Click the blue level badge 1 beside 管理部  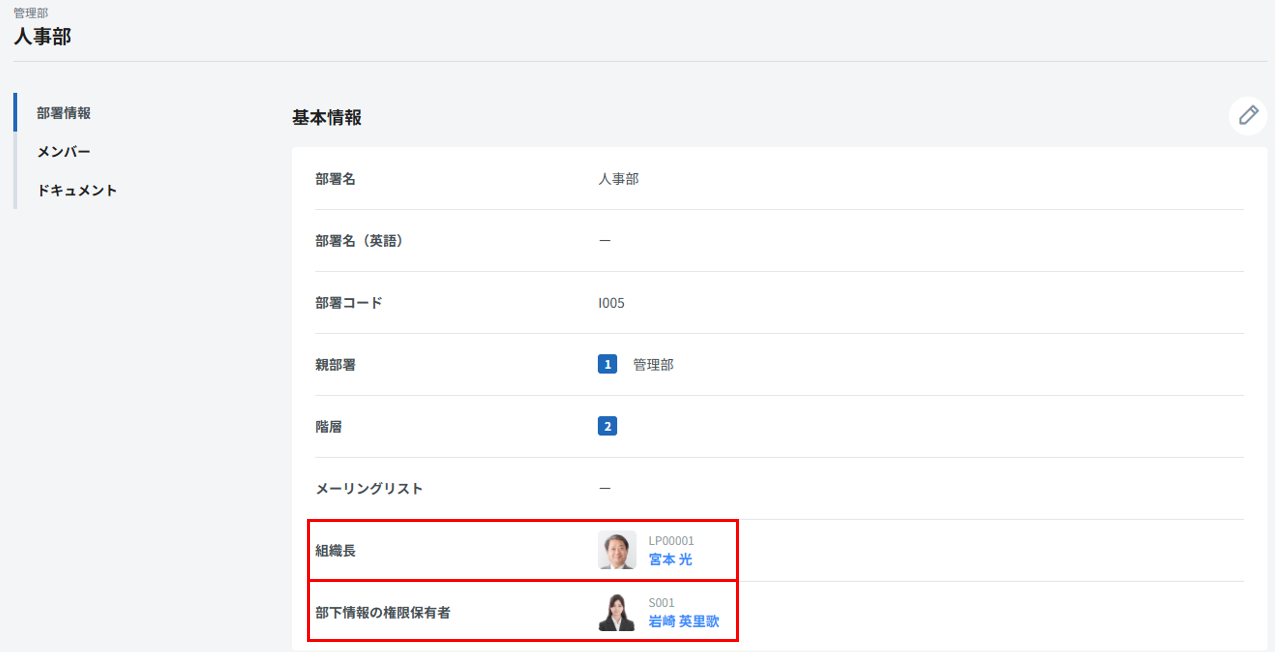tap(607, 365)
